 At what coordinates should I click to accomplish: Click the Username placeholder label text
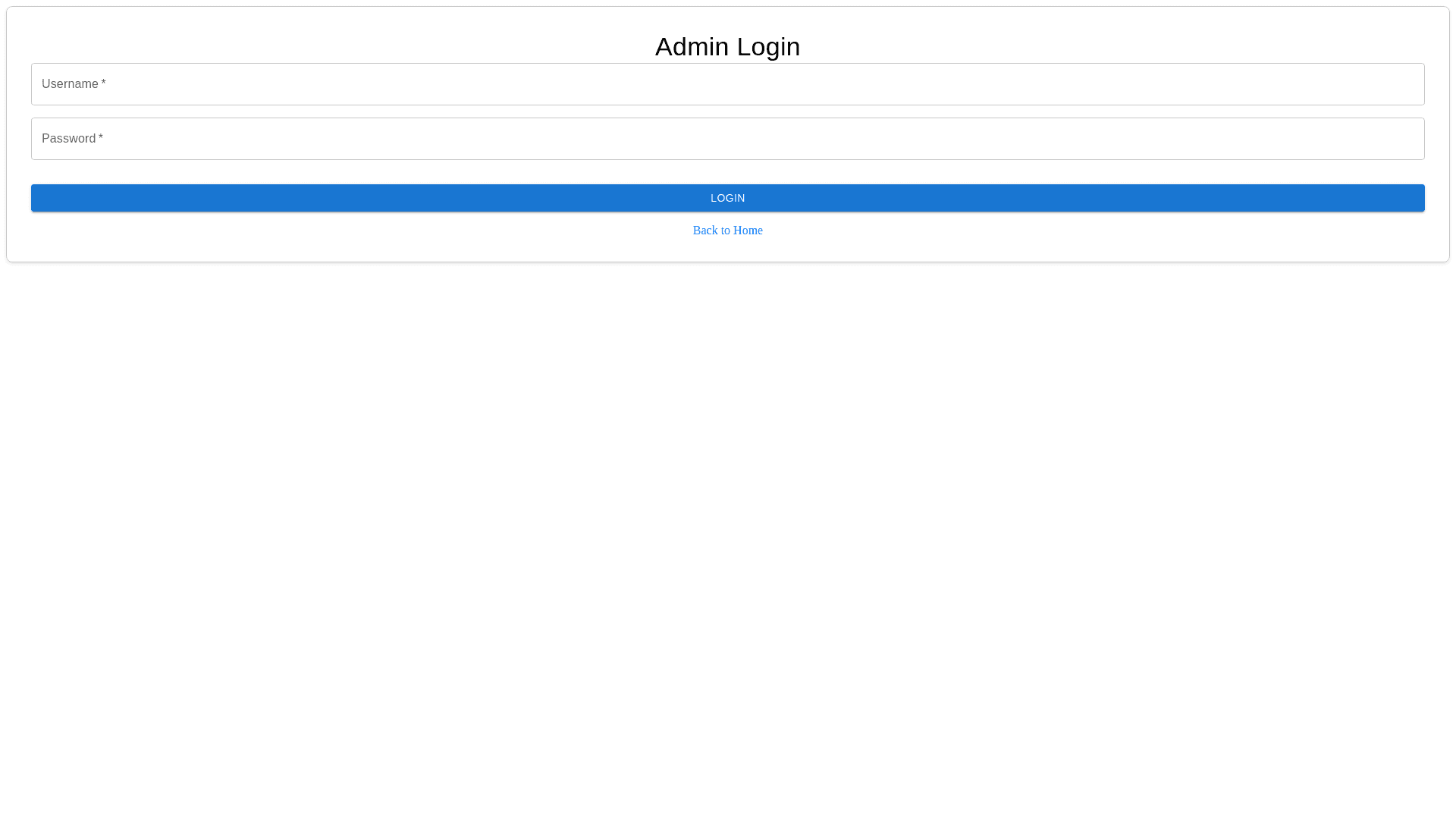tap(70, 84)
